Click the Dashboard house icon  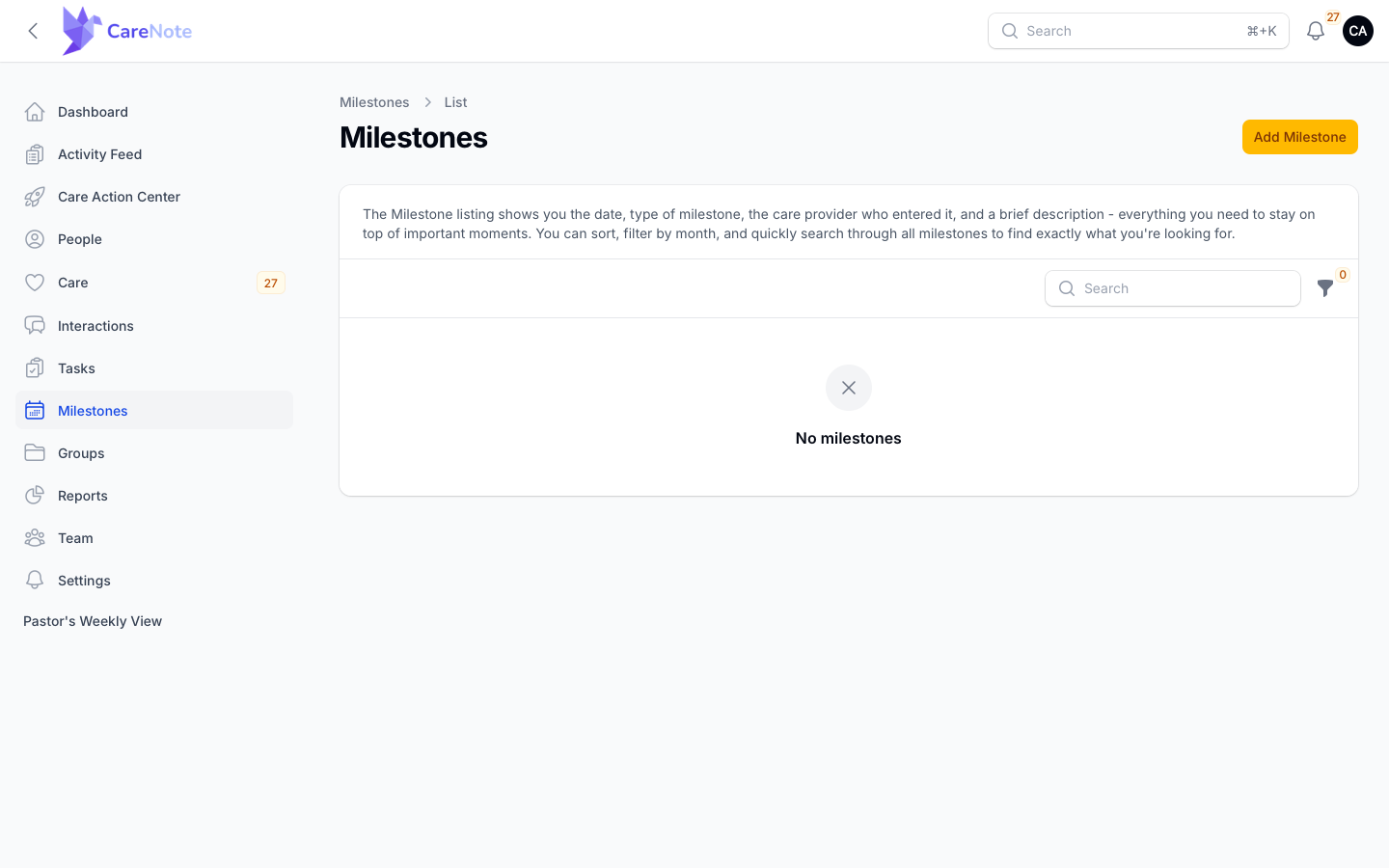pos(35,112)
